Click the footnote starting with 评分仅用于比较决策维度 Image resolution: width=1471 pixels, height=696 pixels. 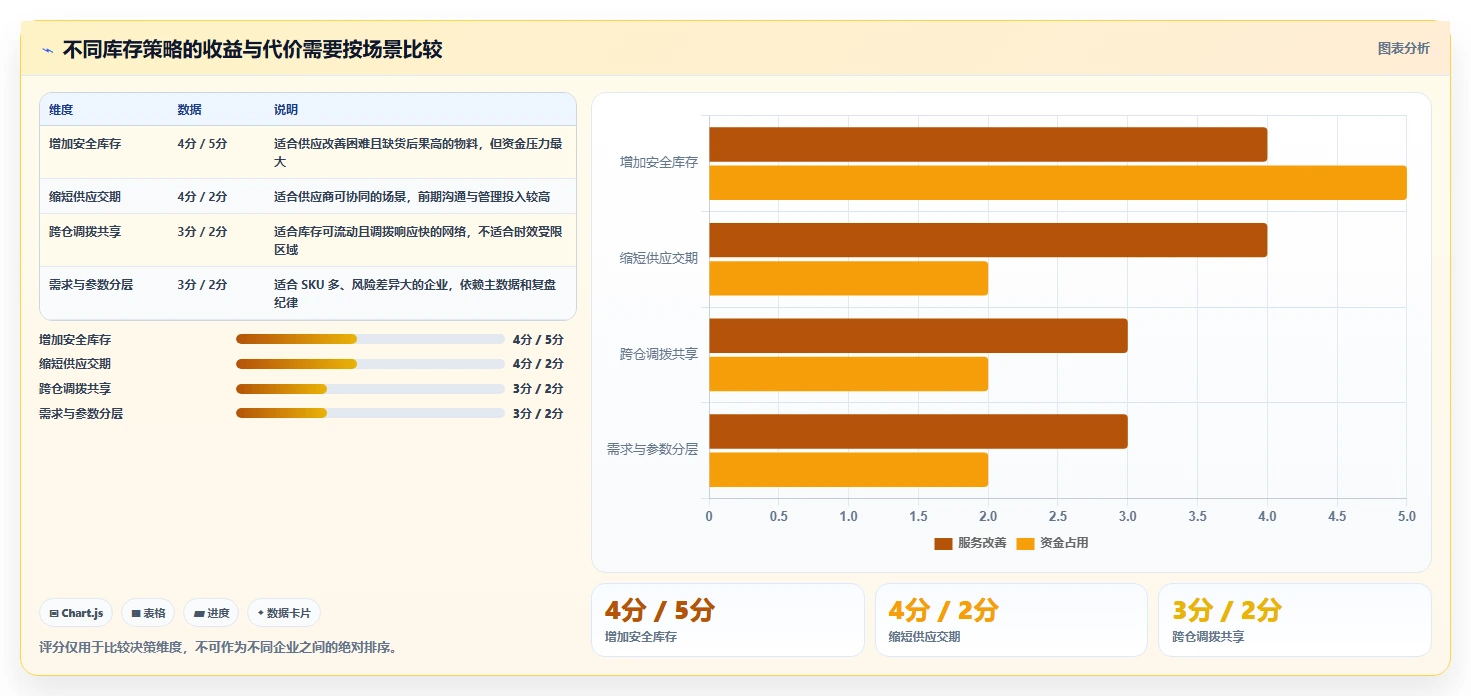[220, 647]
